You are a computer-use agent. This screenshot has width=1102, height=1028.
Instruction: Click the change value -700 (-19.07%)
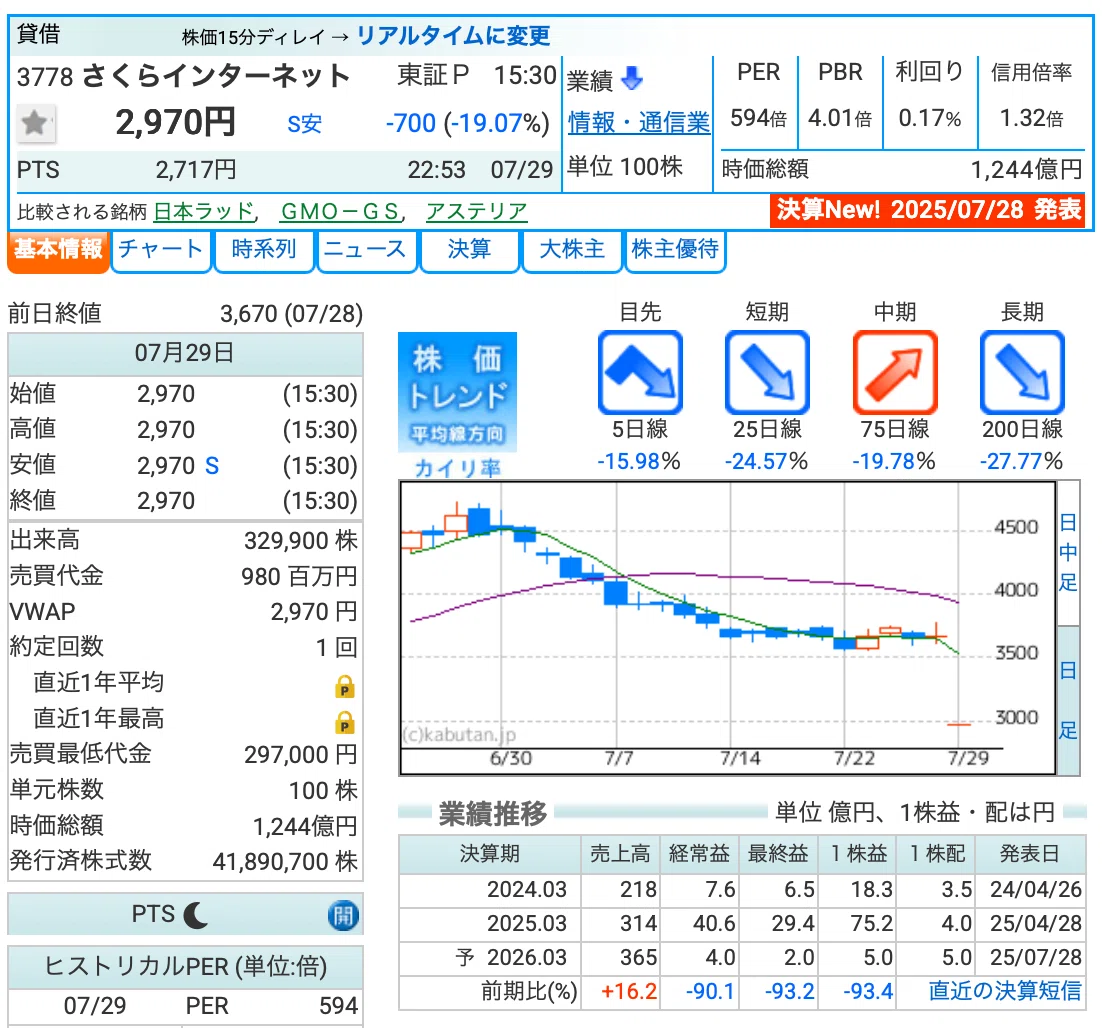click(467, 124)
